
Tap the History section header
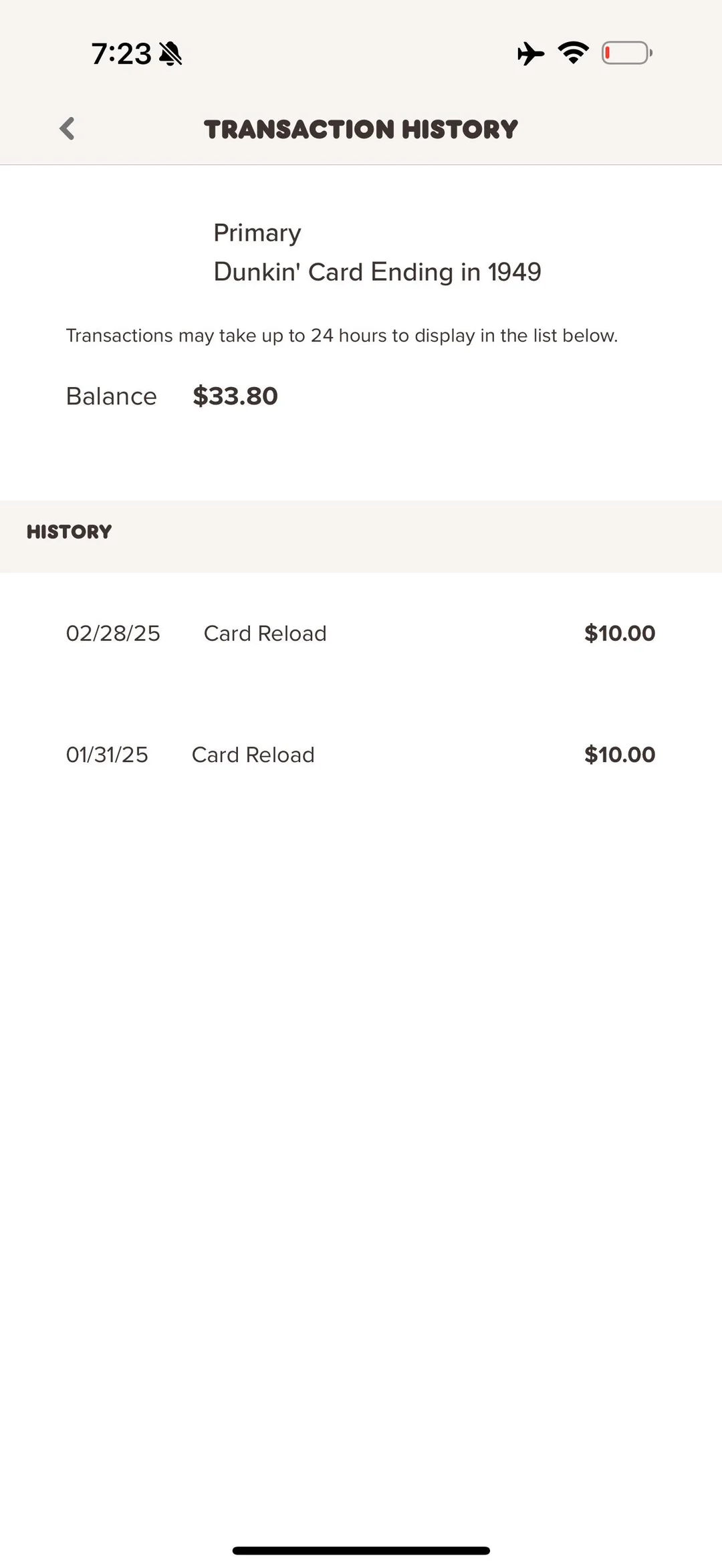coord(70,532)
